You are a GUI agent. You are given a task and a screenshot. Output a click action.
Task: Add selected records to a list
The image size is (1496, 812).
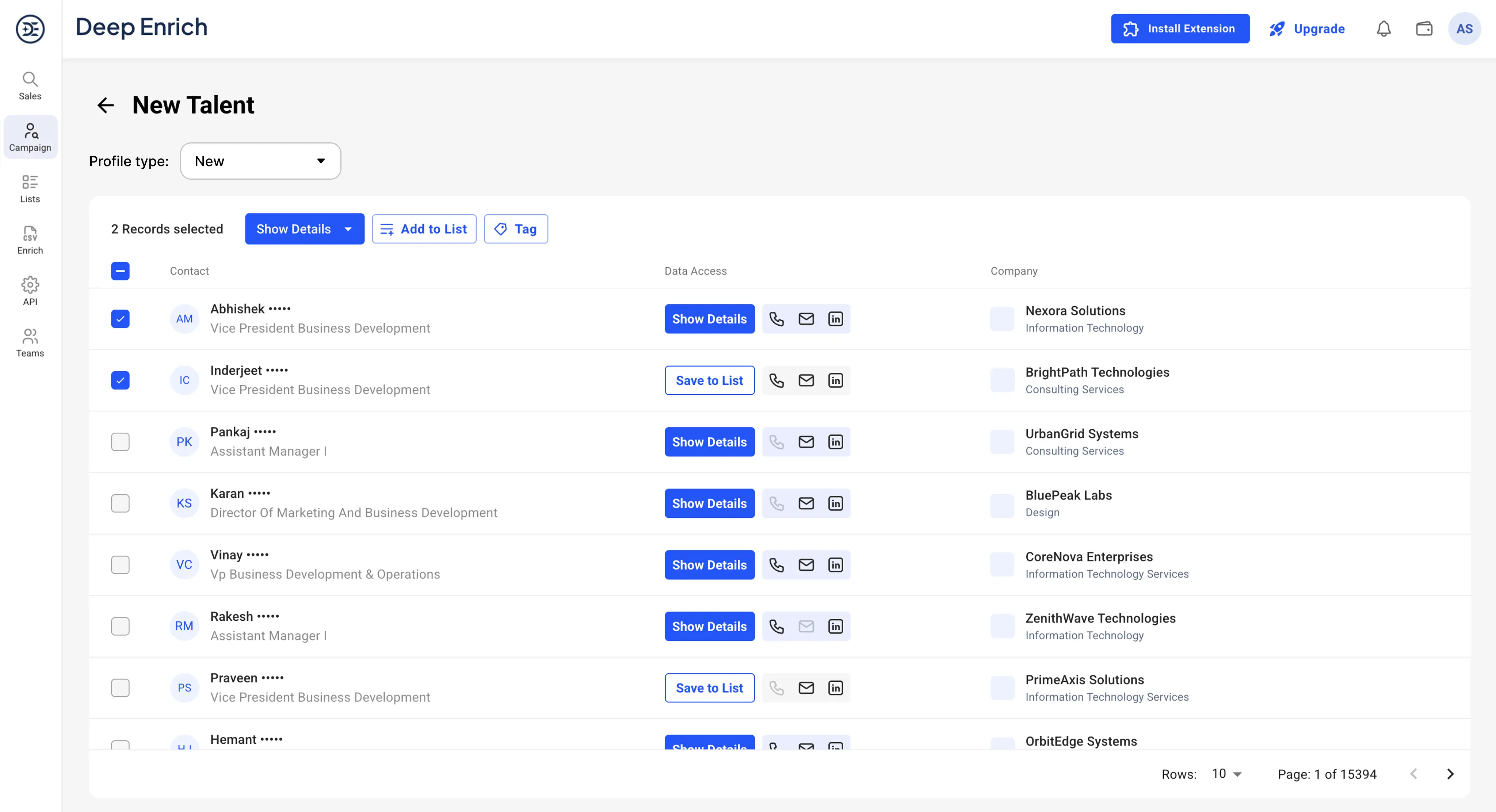point(424,229)
